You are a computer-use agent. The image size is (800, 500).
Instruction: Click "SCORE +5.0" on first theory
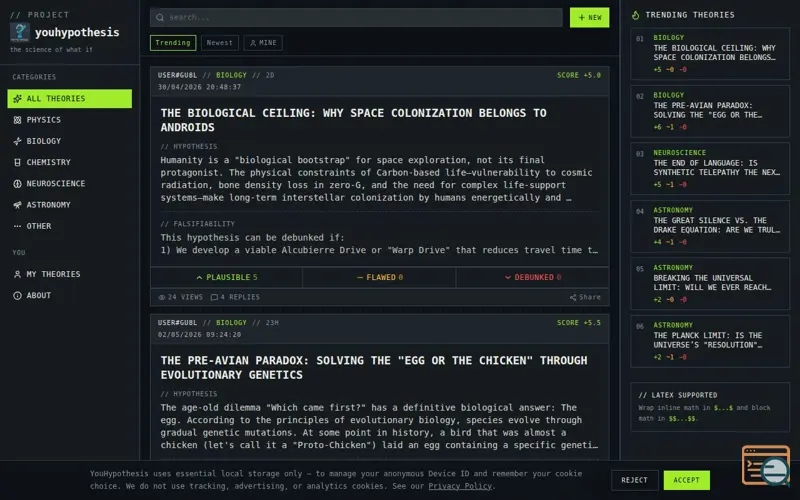(x=579, y=75)
